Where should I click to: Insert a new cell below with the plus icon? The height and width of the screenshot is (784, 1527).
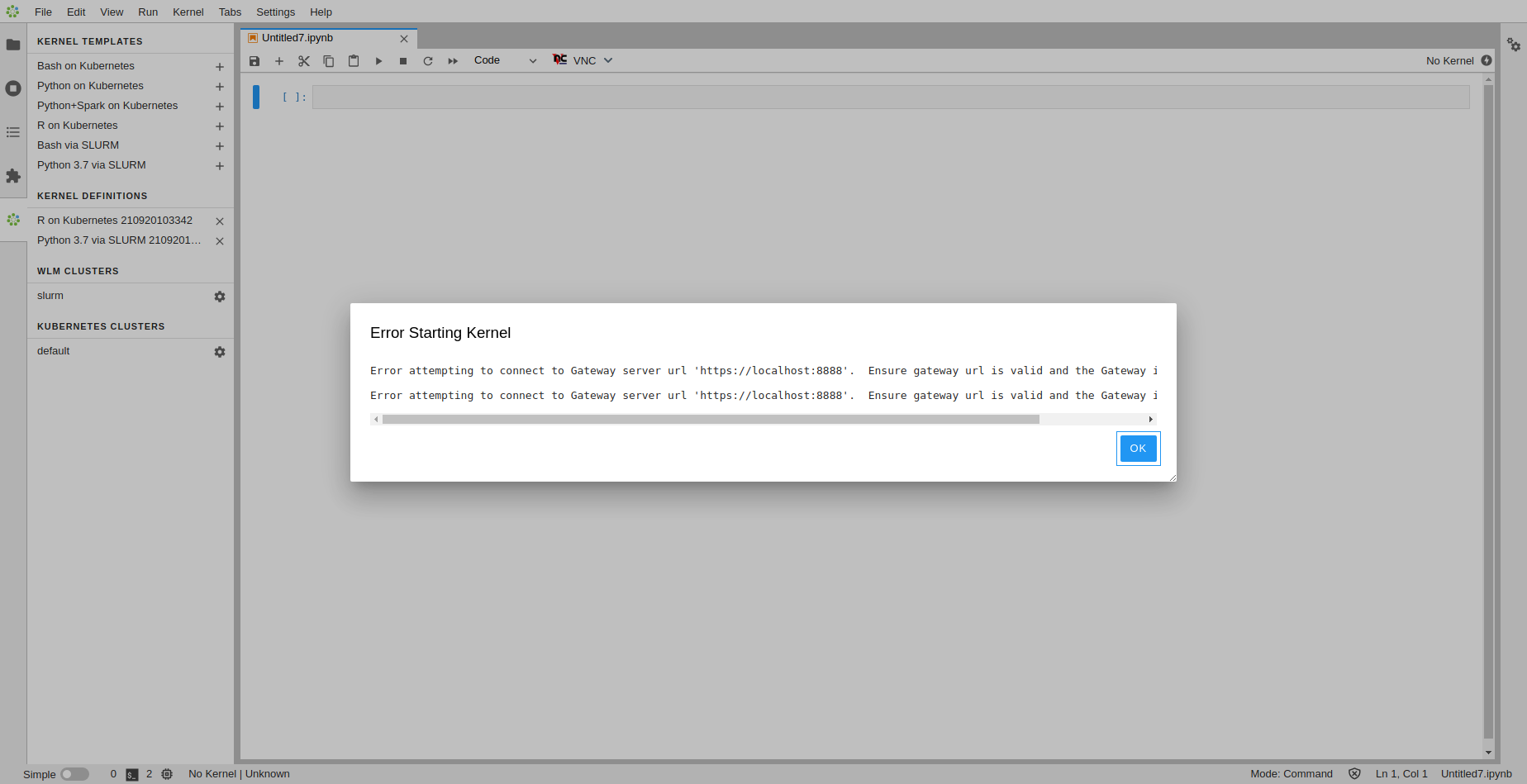(278, 60)
